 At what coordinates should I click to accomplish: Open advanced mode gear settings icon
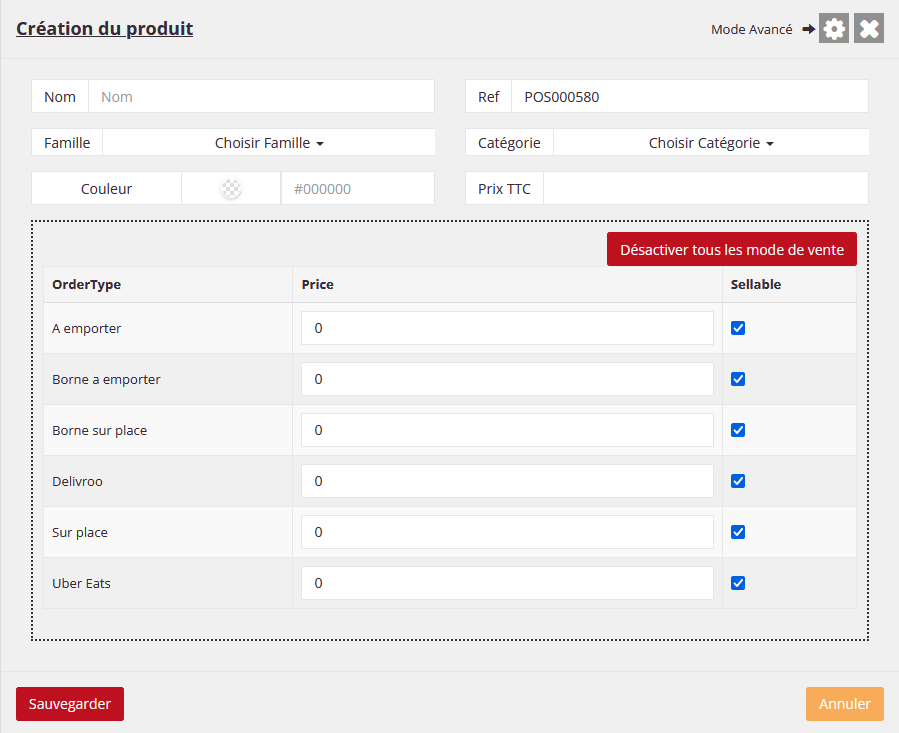(x=834, y=29)
